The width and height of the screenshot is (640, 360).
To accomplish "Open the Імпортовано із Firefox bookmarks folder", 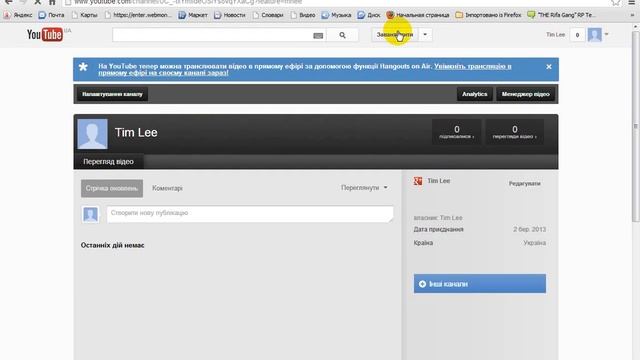I will [x=488, y=15].
